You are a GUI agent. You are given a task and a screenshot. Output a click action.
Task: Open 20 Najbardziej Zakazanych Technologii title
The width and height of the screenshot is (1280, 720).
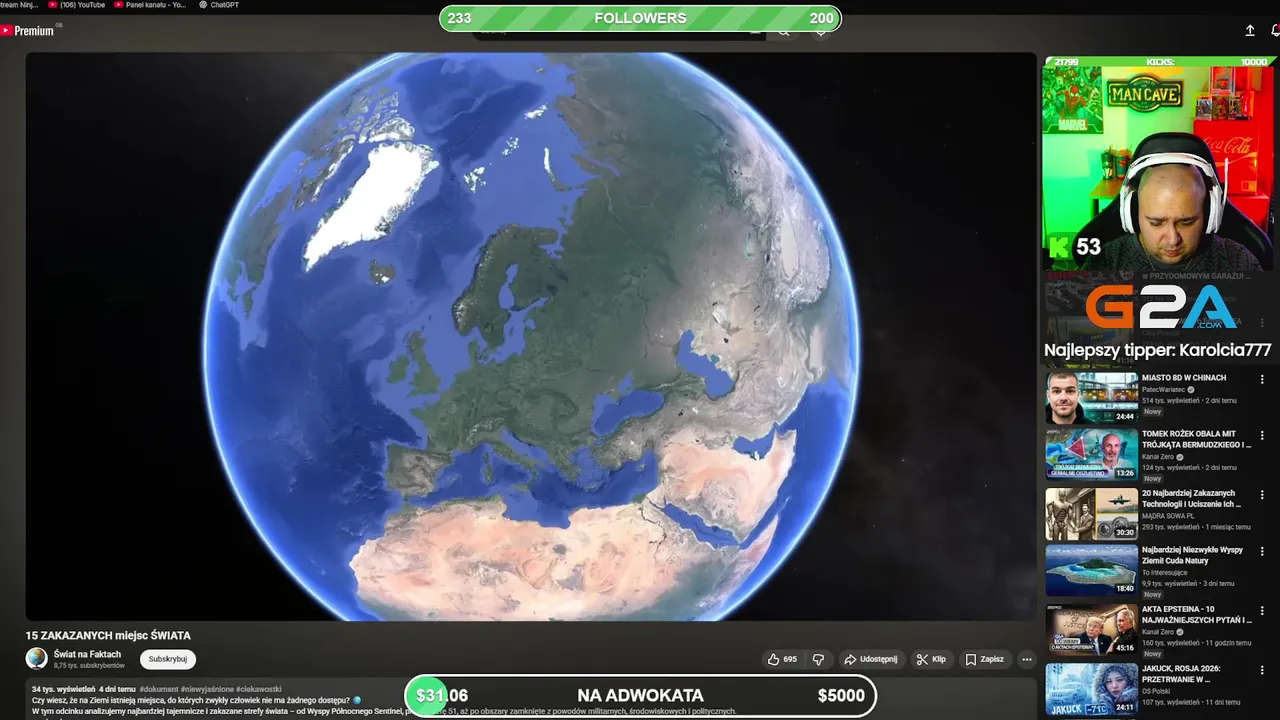tap(1192, 498)
